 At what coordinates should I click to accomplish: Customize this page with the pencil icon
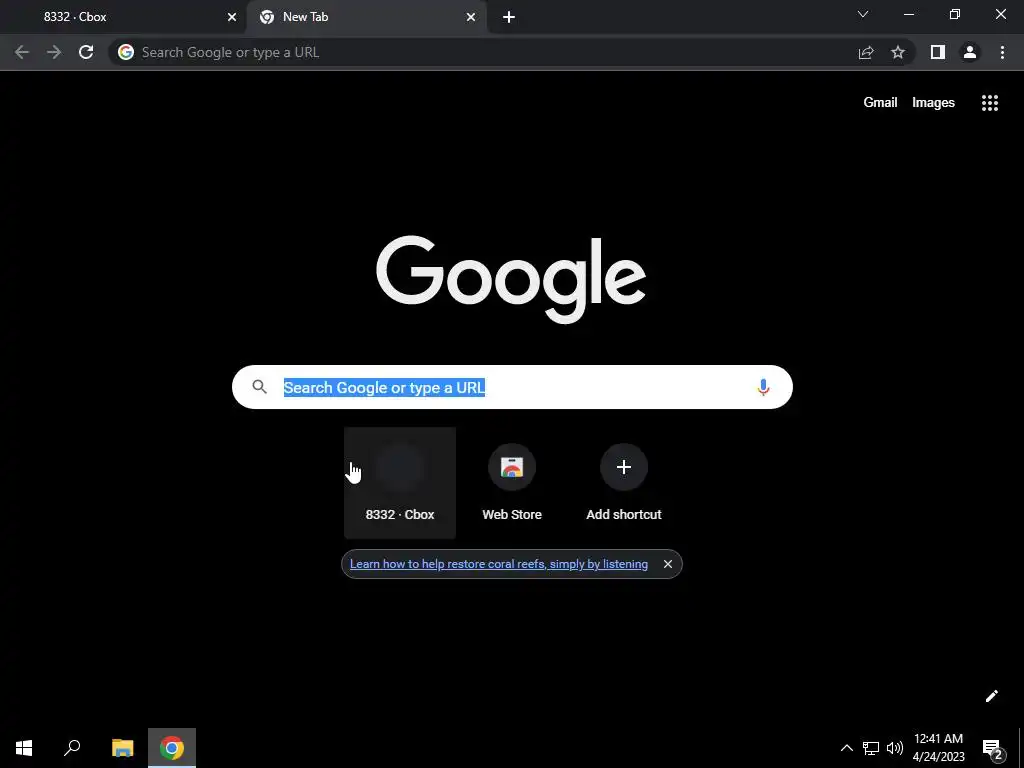[991, 696]
